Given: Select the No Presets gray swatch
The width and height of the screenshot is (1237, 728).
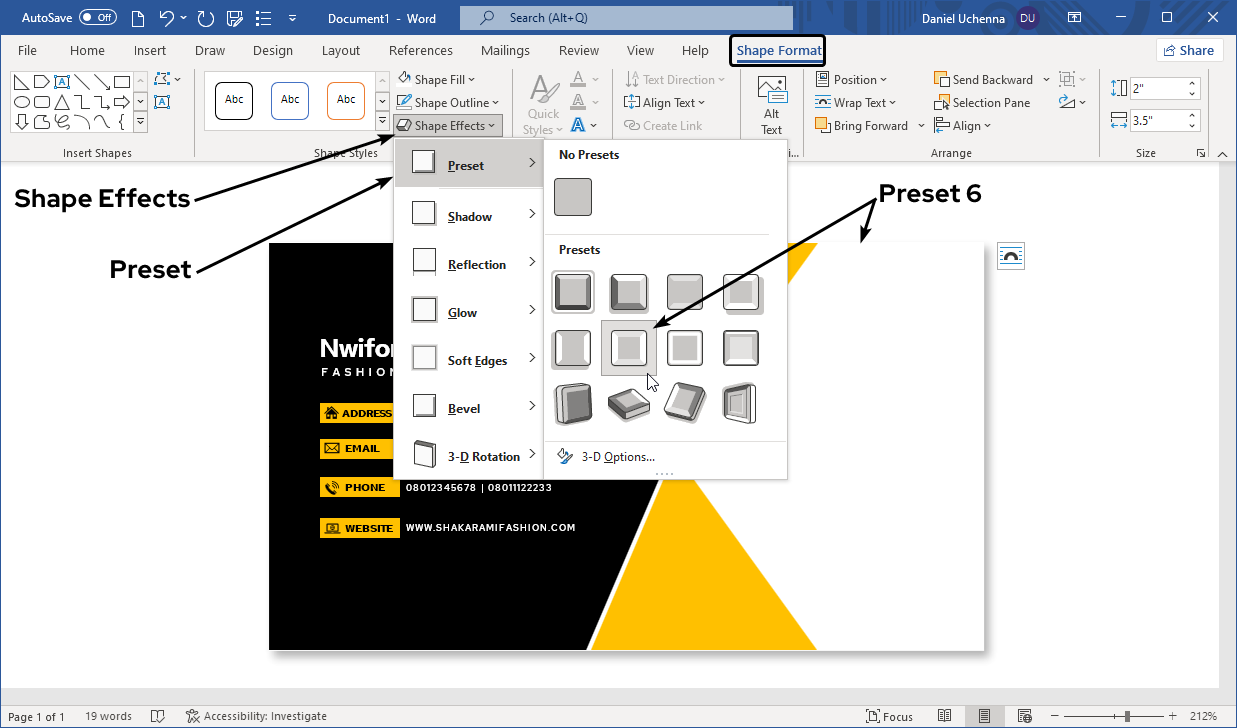Looking at the screenshot, I should click(573, 197).
